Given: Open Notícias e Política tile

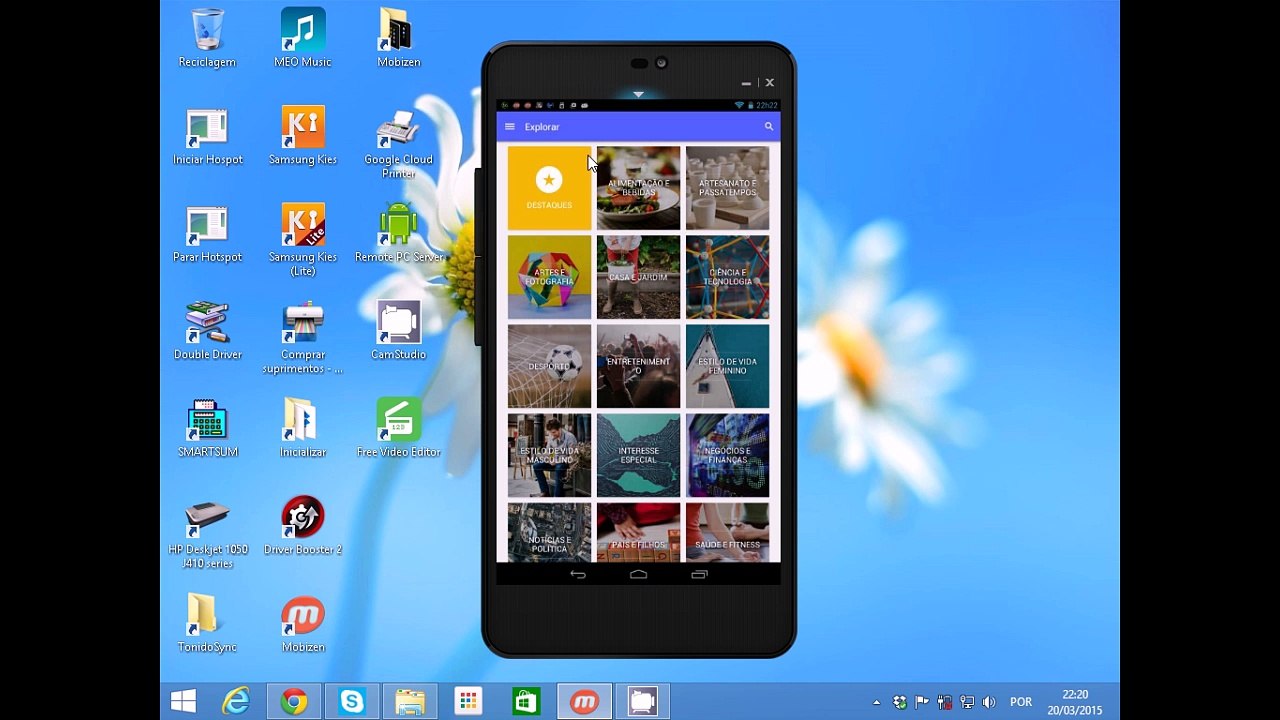Looking at the screenshot, I should click(x=549, y=532).
